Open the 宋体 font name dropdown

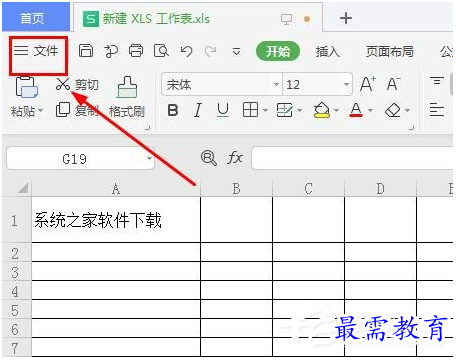276,84
